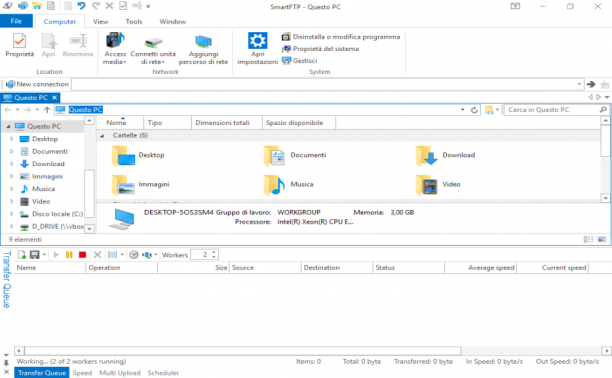The width and height of the screenshot is (612, 378).
Task: Click the save queue icon
Action: point(35,255)
